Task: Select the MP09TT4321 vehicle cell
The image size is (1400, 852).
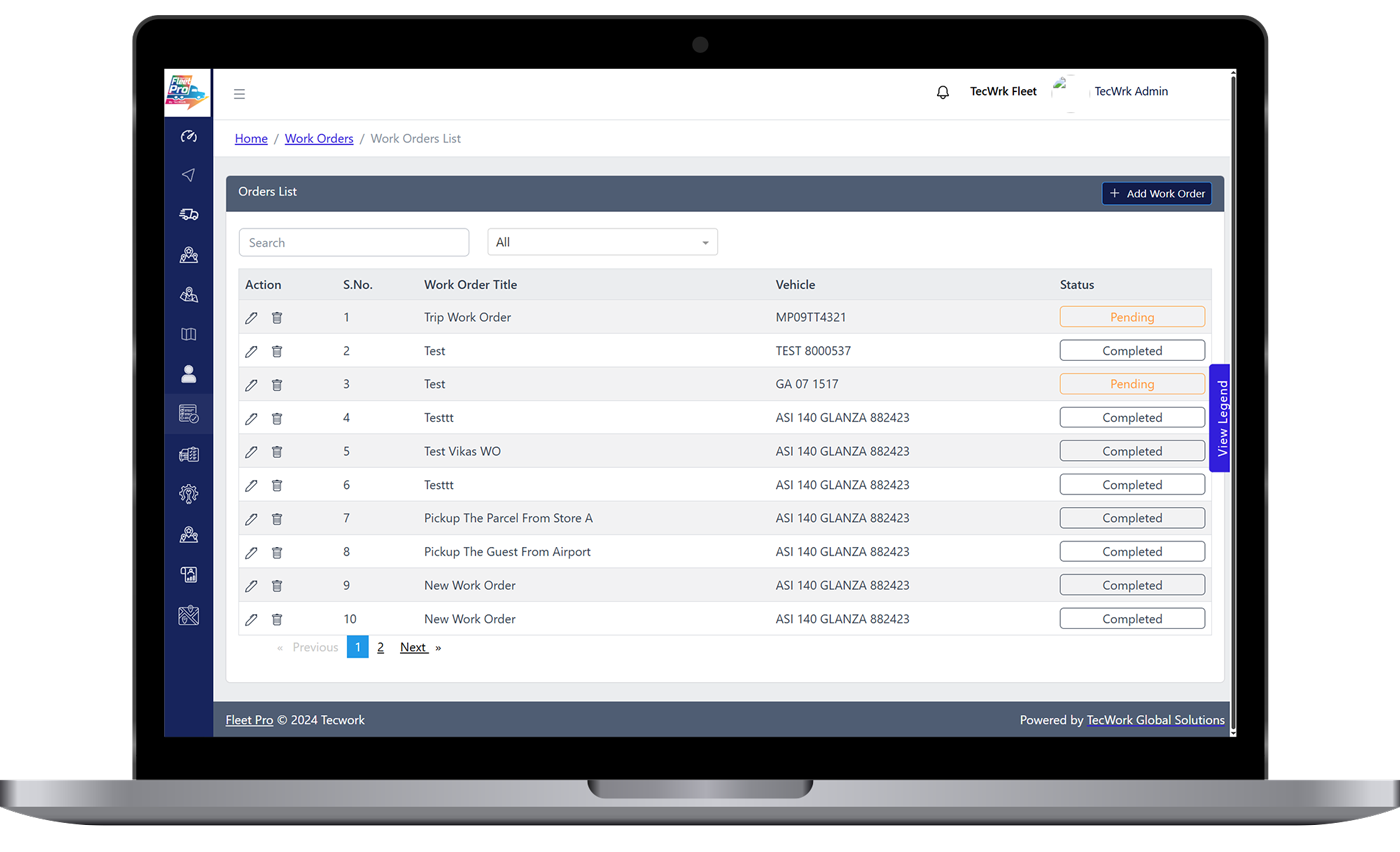Action: point(813,317)
